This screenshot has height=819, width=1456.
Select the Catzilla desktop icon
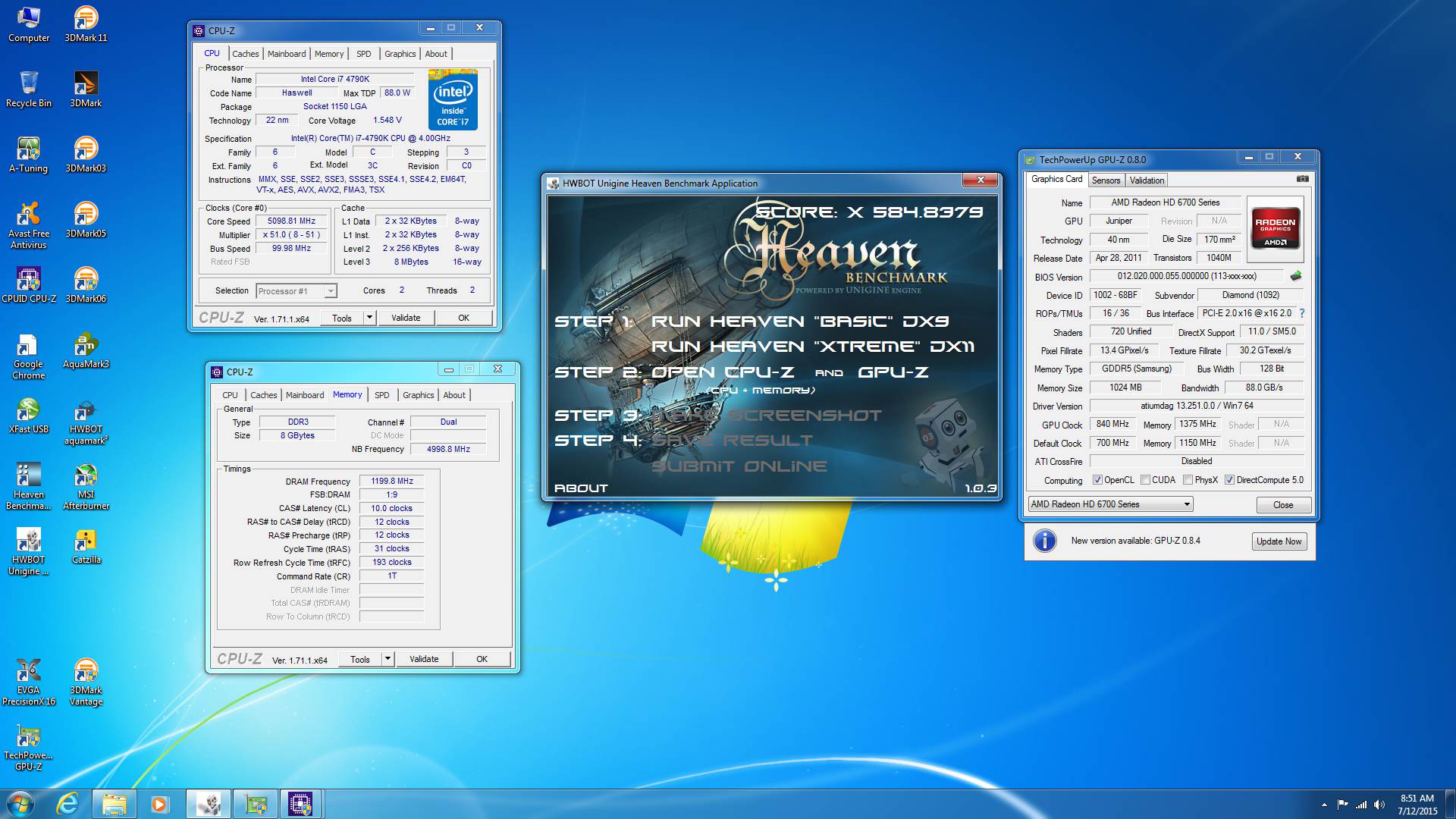pos(86,546)
